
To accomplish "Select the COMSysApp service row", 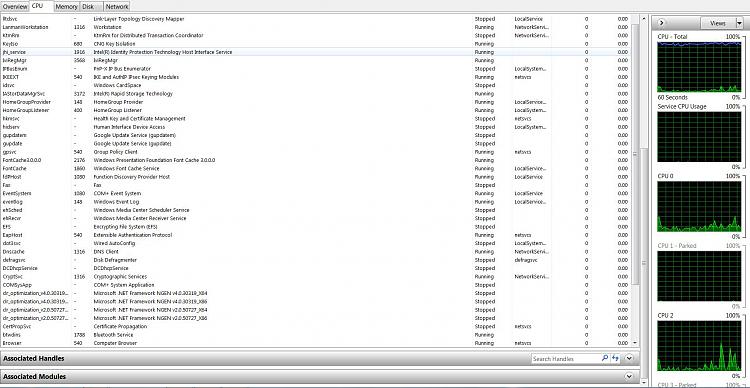I will (x=316, y=285).
